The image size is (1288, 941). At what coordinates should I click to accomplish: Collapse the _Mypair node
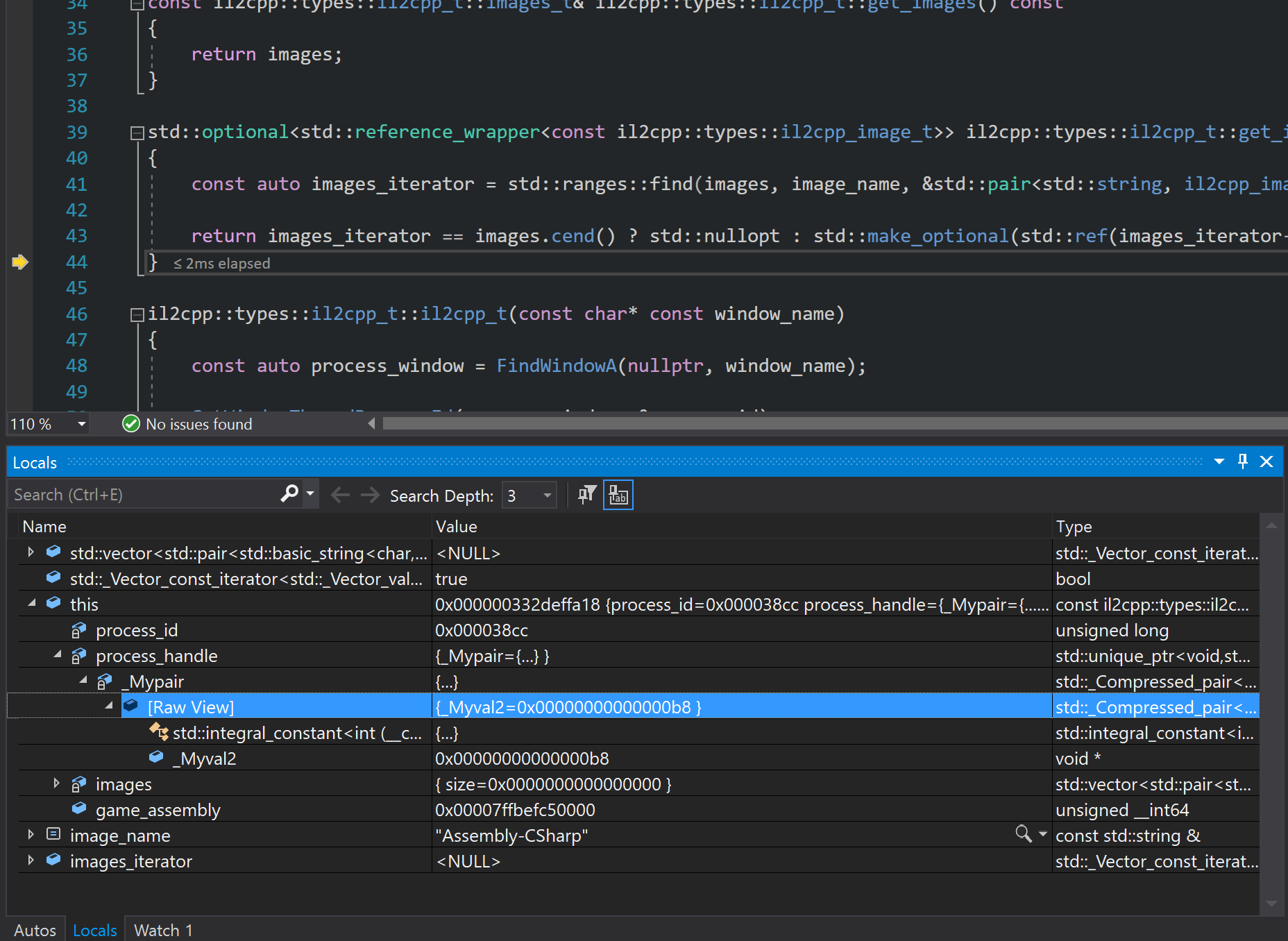pos(83,681)
